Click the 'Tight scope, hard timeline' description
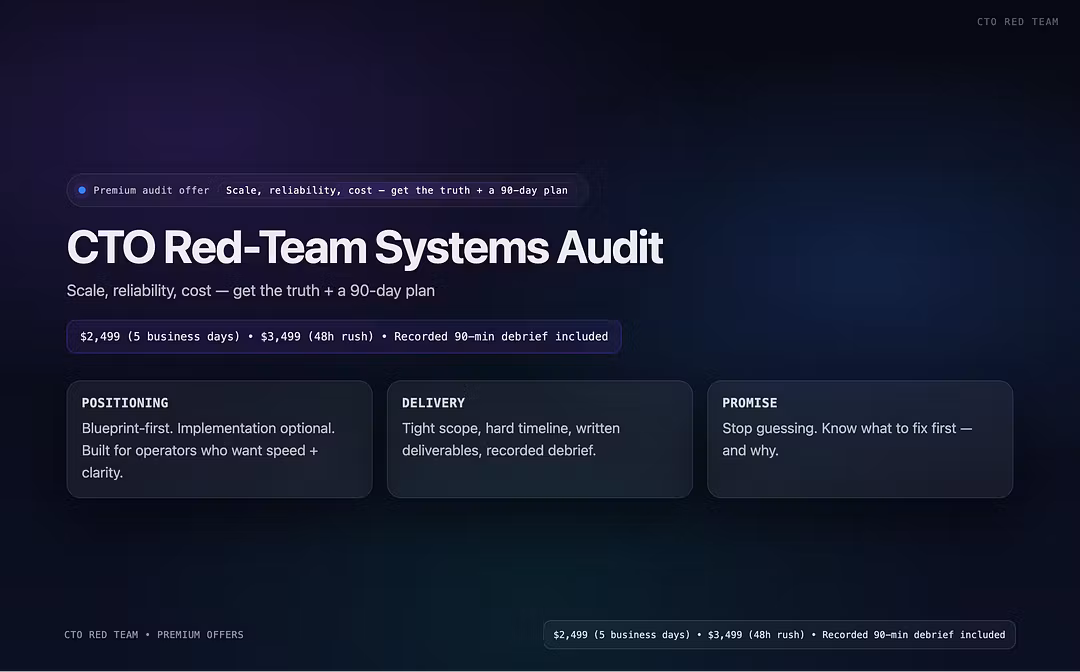 tap(510, 439)
